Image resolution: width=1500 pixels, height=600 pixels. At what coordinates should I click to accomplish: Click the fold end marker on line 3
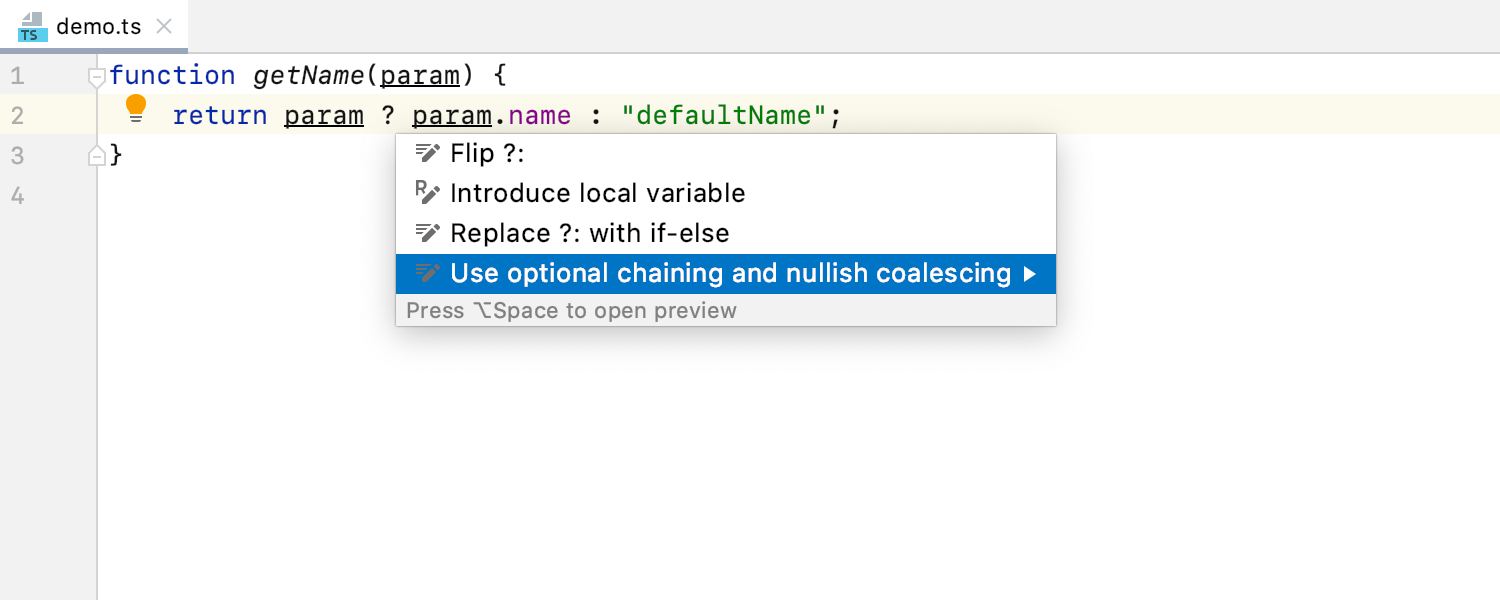97,155
